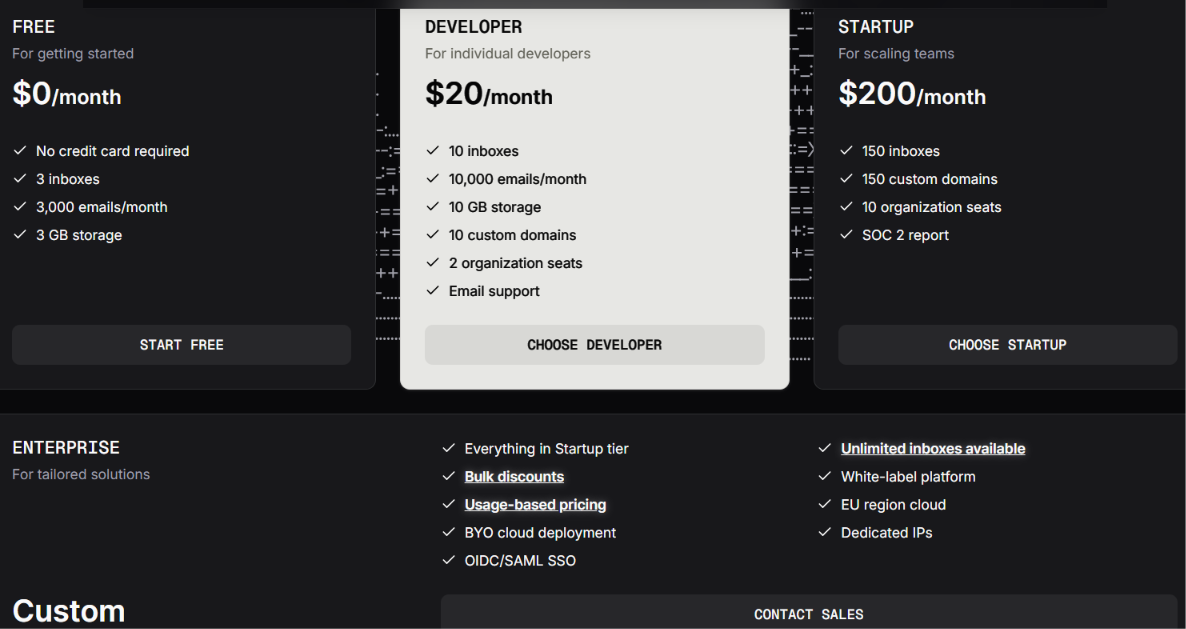This screenshot has height=629, width=1186.
Task: Click 'SOC 2 report' feature text
Action: [x=905, y=235]
